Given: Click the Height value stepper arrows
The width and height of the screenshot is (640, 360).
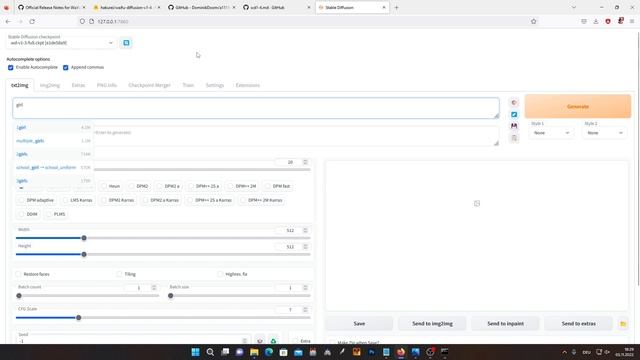Looking at the screenshot, I should 305,247.
